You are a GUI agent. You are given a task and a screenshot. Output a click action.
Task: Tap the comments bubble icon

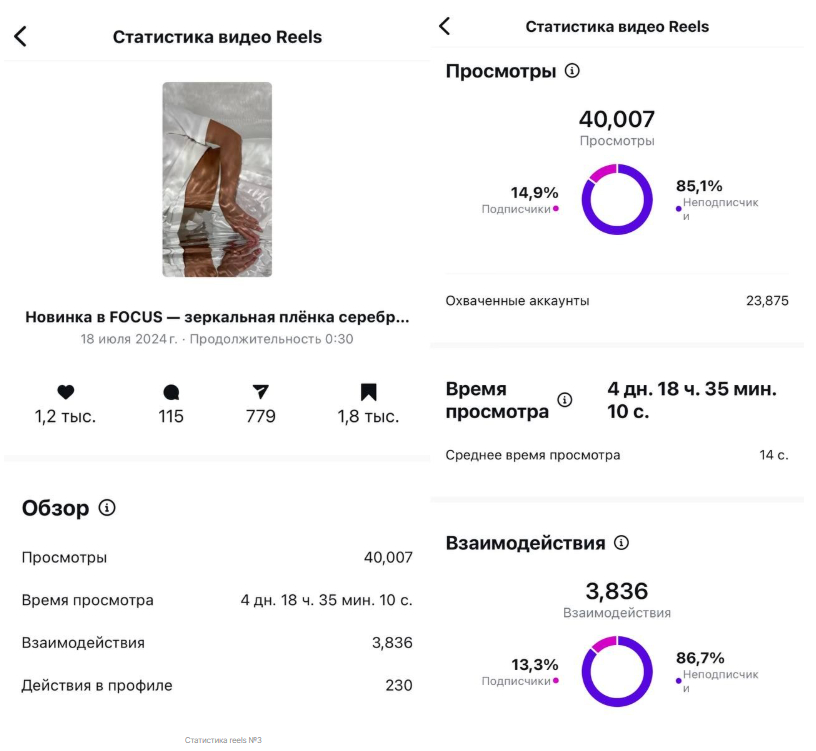click(171, 392)
